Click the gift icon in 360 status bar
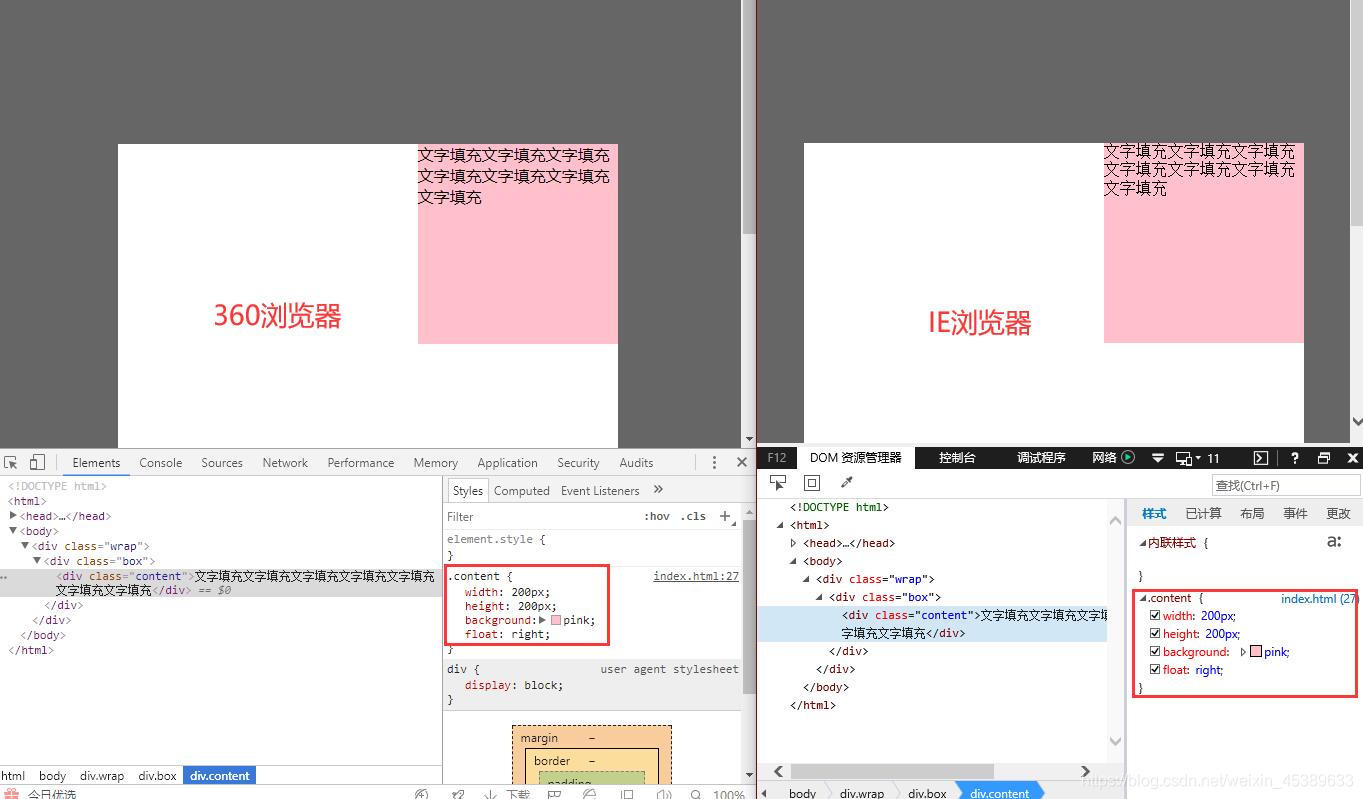The width and height of the screenshot is (1363, 799). (x=12, y=794)
